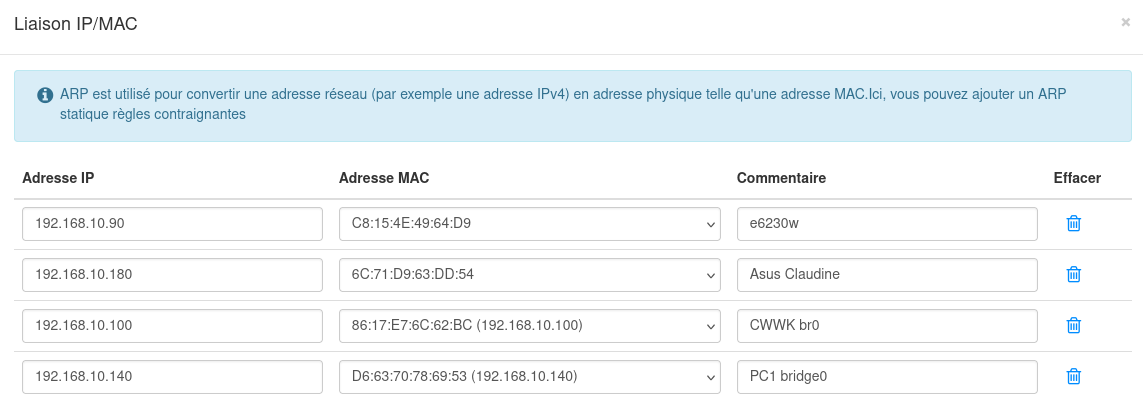Viewport: 1143px width, 404px height.
Task: Close the Liaison IP/MAC dialog
Action: point(1125,22)
